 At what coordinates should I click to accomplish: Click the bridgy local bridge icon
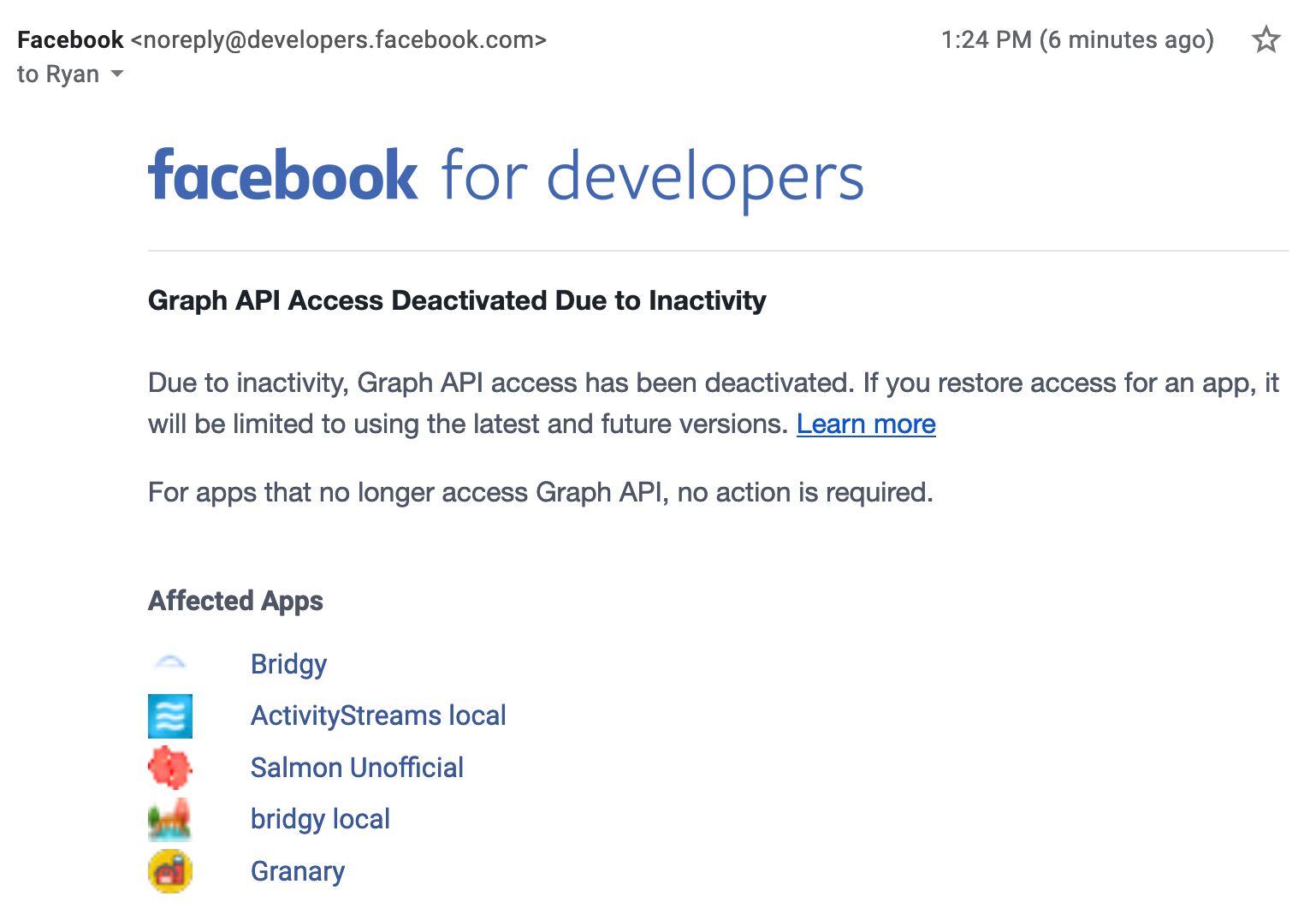tap(170, 819)
